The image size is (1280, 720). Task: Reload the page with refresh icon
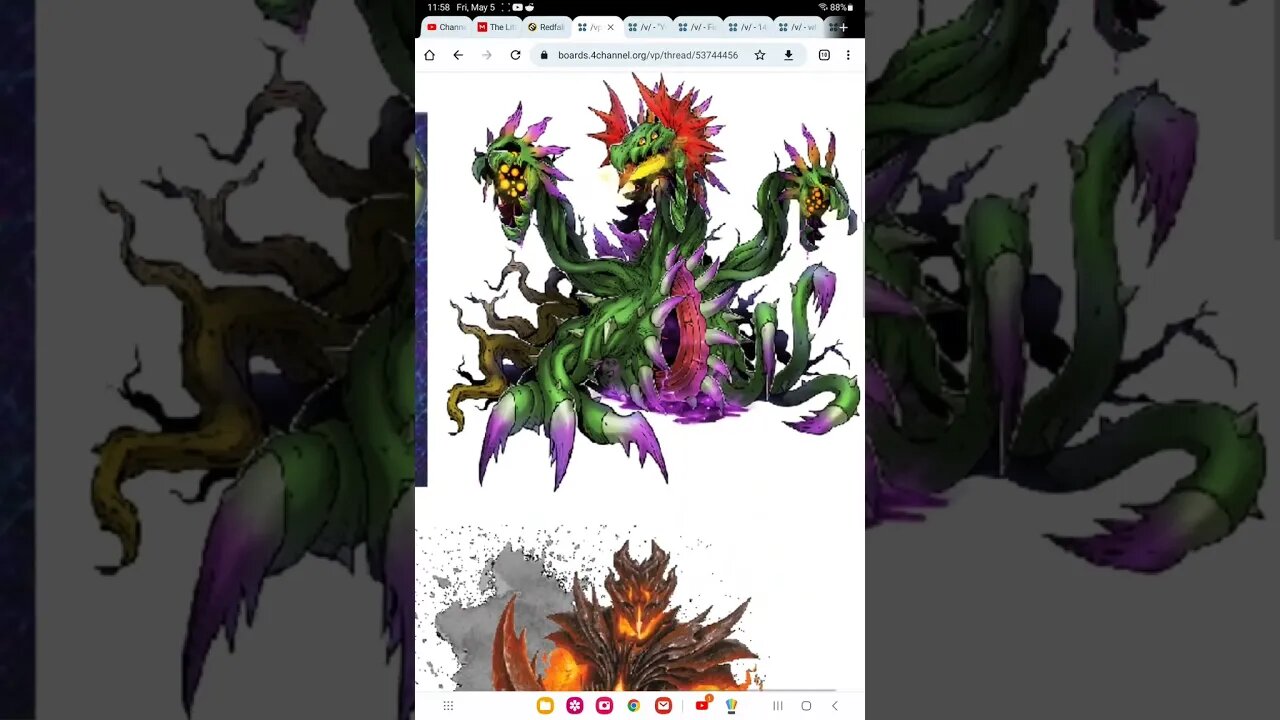[515, 55]
